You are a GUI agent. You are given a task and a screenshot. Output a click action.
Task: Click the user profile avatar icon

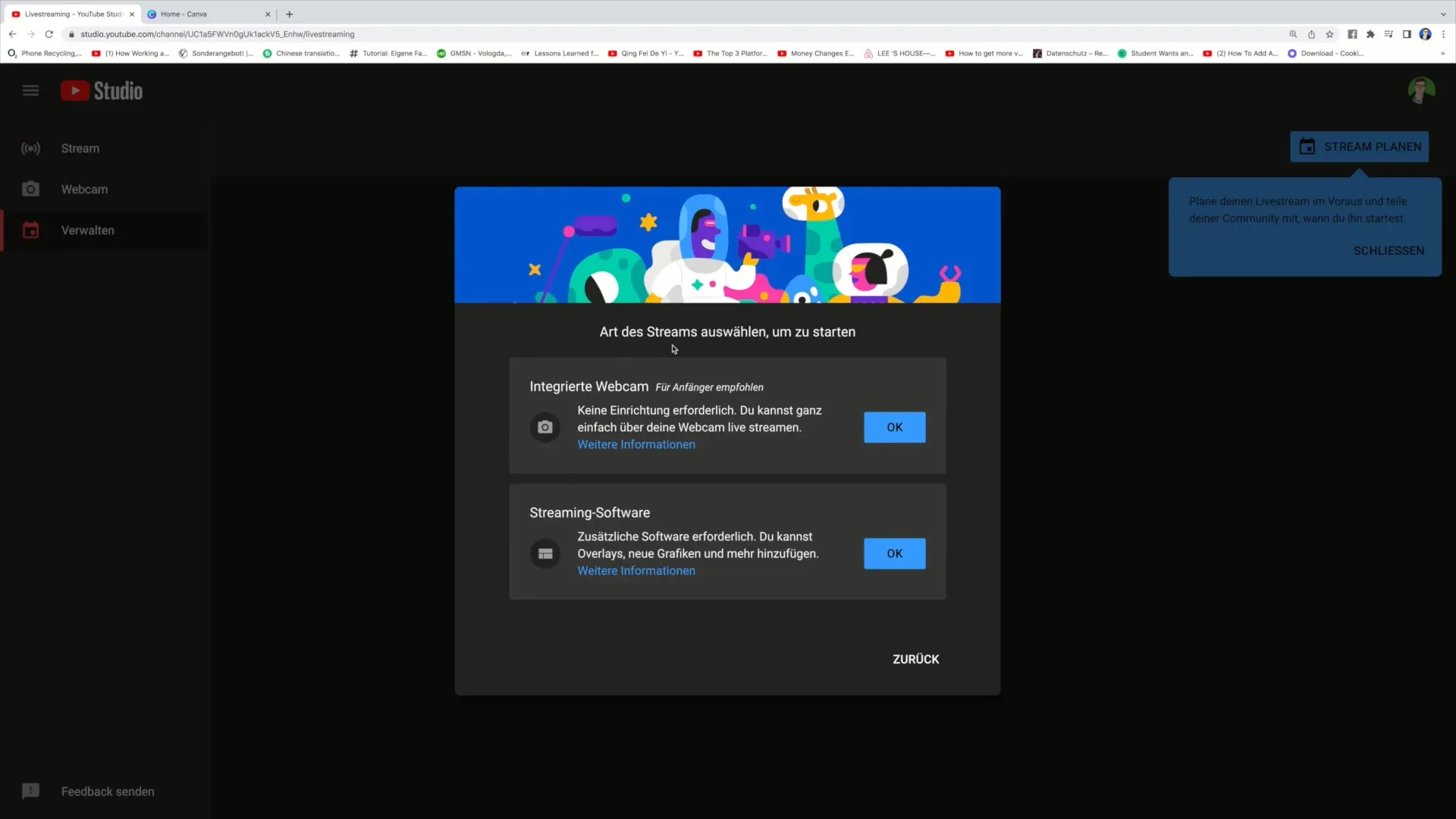[x=1421, y=91]
